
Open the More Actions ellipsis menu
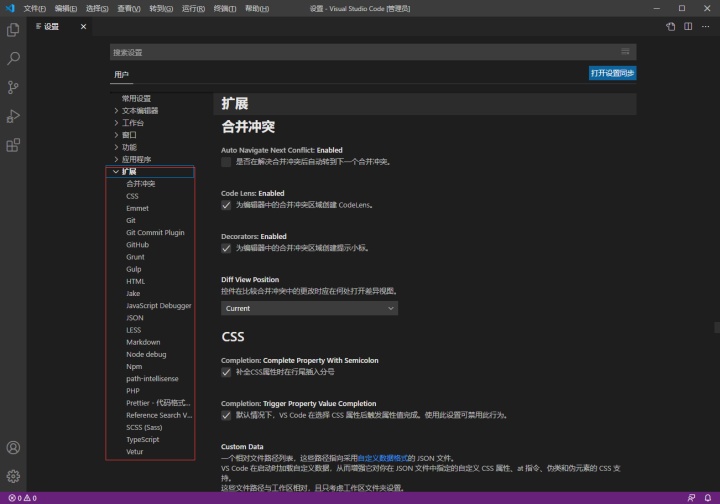705,27
